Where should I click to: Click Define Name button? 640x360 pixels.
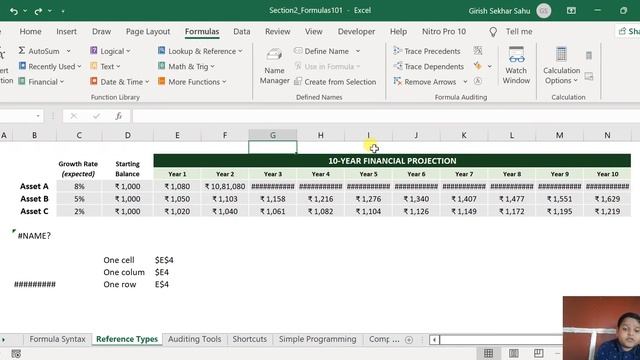322,51
